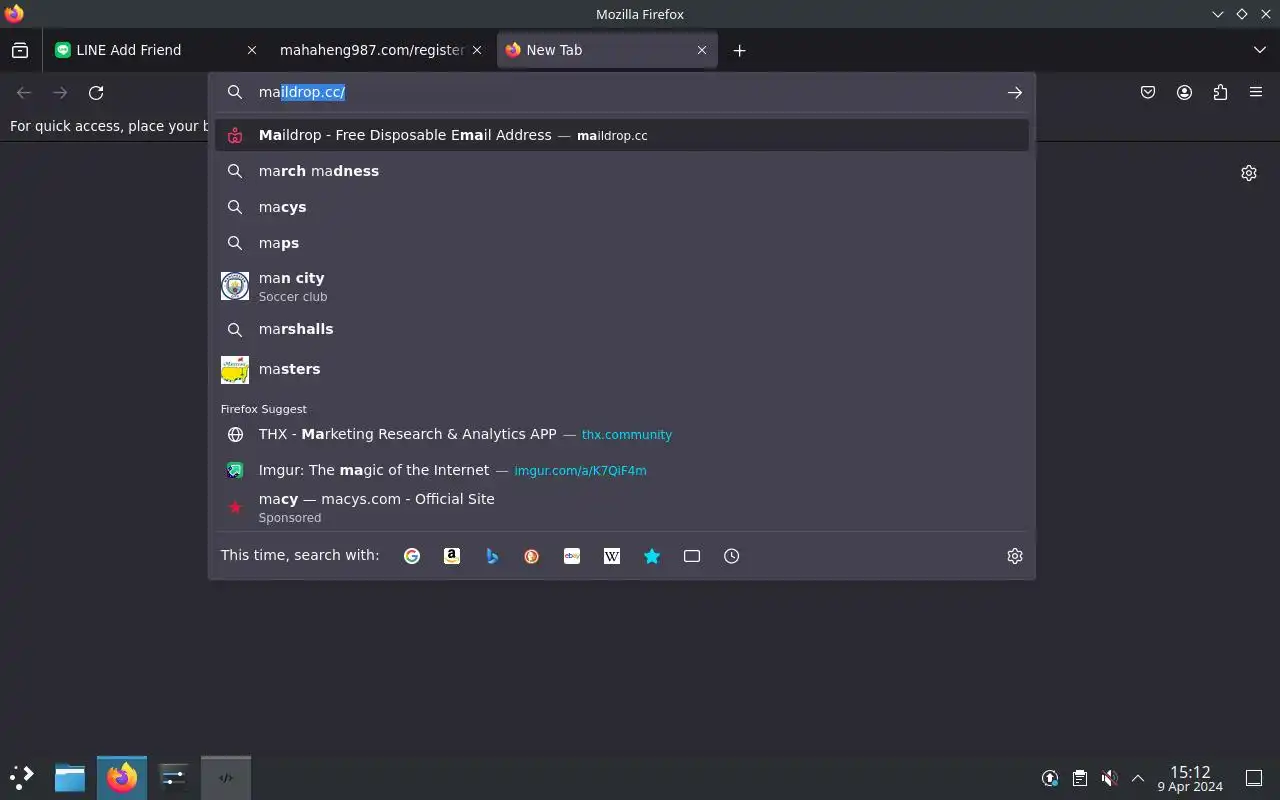This screenshot has width=1280, height=800.
Task: Click the Forward navigation arrow
Action: (60, 92)
